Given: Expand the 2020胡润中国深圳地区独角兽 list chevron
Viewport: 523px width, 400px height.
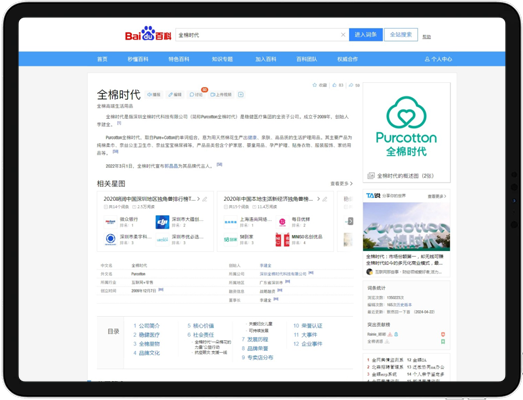Looking at the screenshot, I should coord(198,199).
